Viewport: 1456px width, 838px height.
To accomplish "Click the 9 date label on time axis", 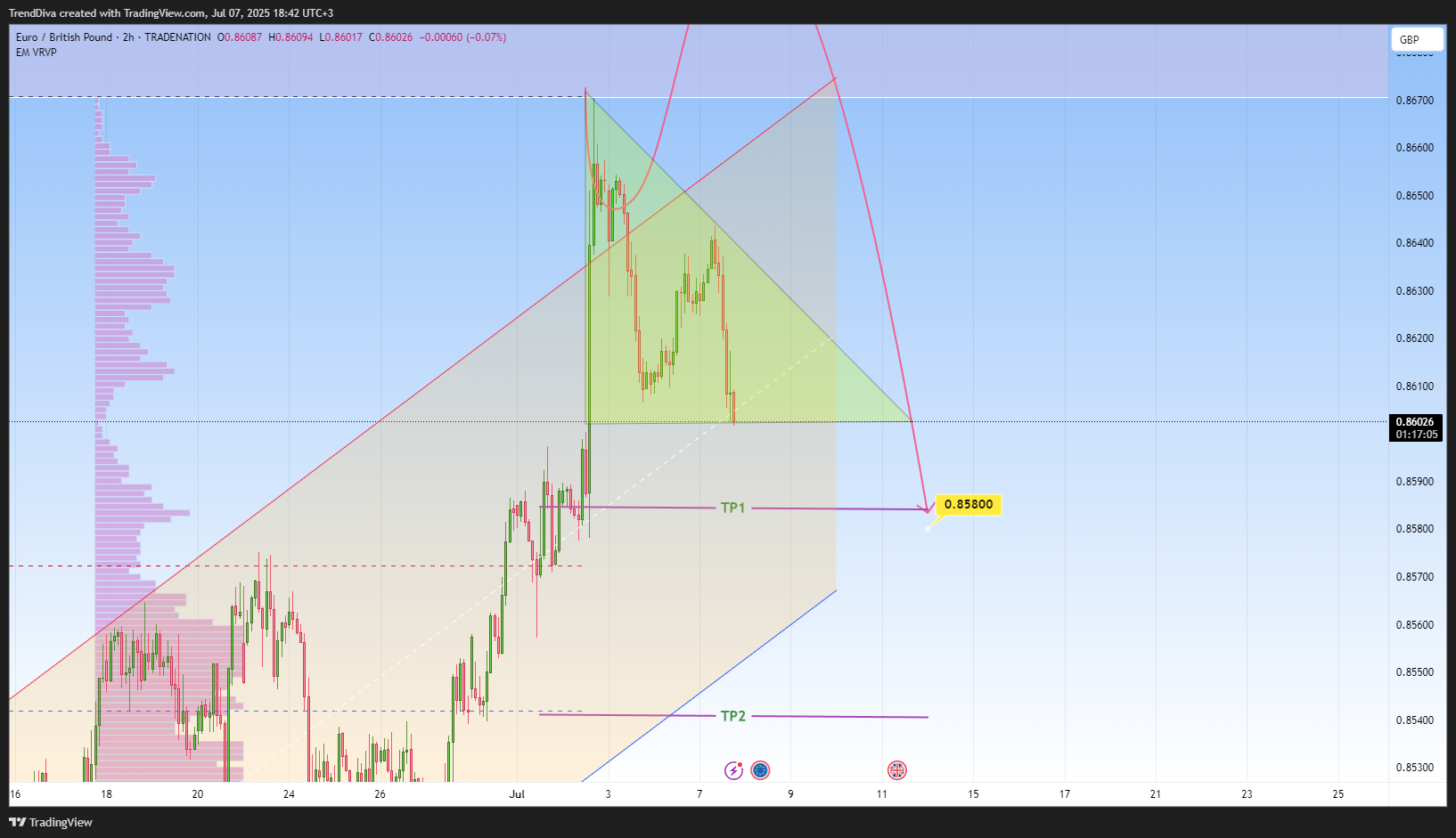I will pyautogui.click(x=790, y=794).
